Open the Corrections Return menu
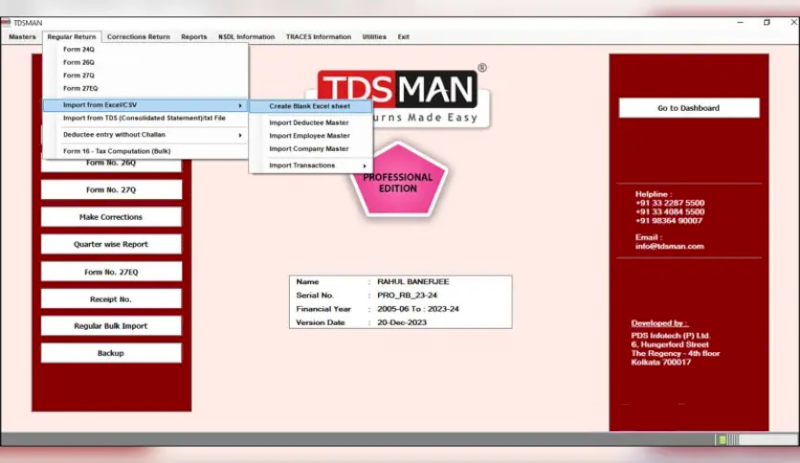Screen dimensions: 800x463 138,37
